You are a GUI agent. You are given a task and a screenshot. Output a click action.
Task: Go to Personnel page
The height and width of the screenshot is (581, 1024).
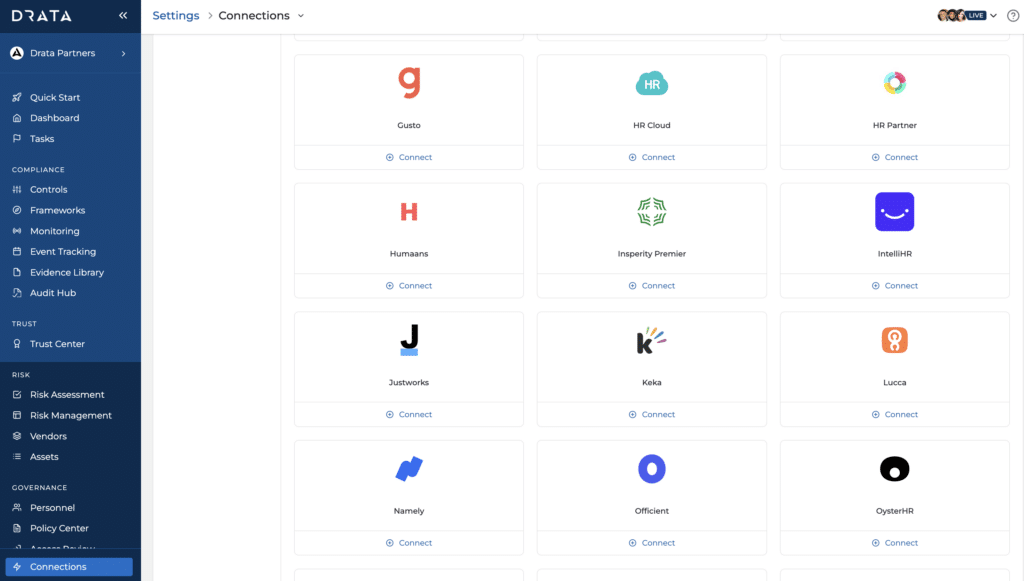52,508
